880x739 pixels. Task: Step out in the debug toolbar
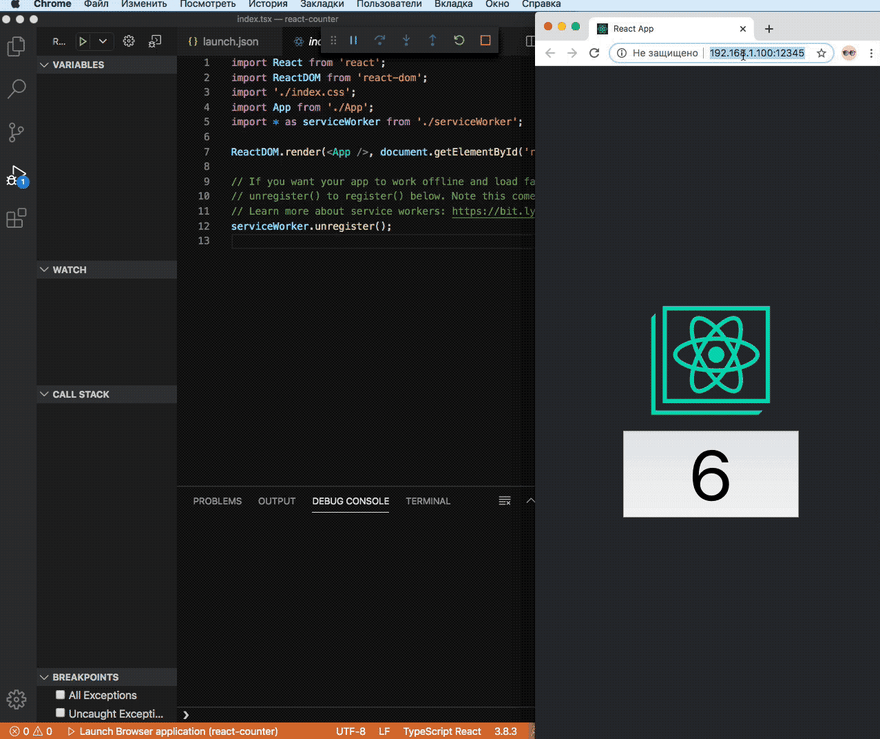point(433,40)
